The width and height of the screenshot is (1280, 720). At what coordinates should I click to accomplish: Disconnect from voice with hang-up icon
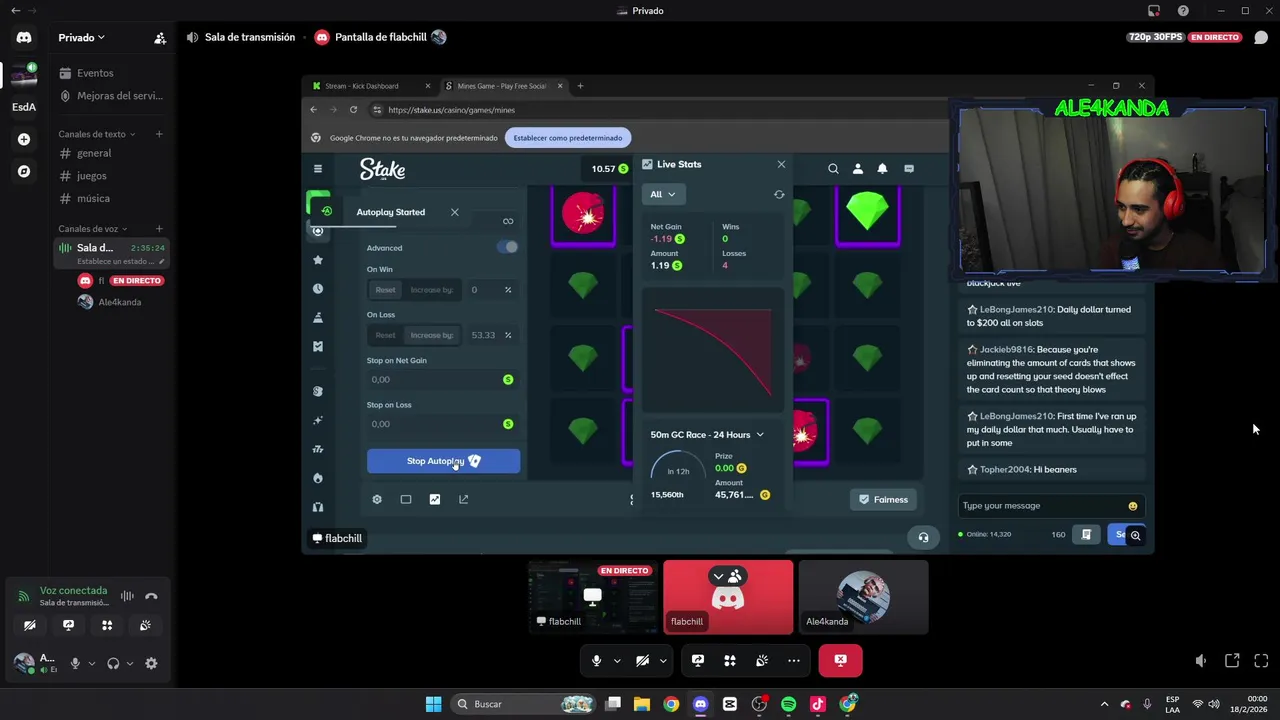click(x=151, y=596)
